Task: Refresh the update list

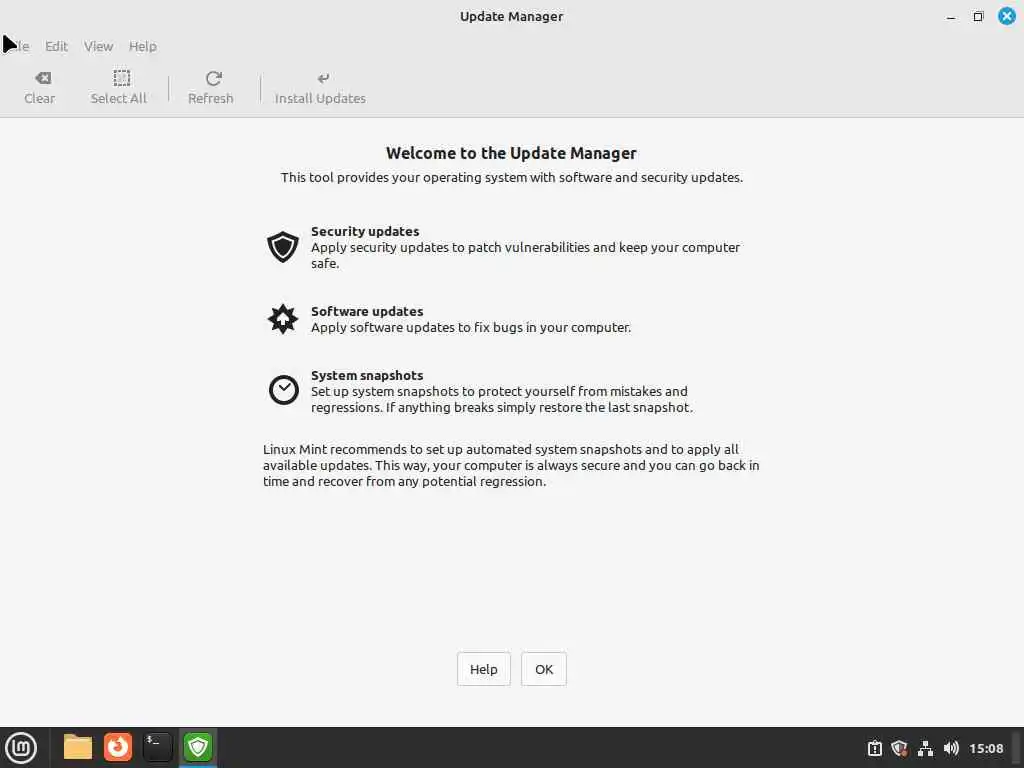Action: (211, 88)
